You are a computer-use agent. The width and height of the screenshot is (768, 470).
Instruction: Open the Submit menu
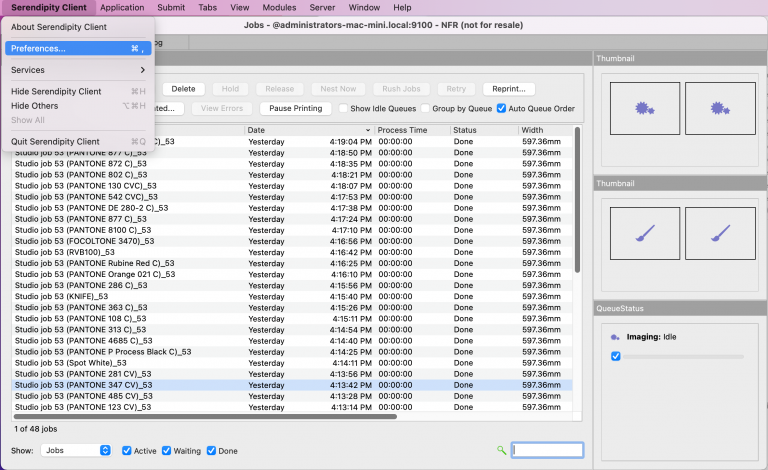pyautogui.click(x=171, y=7)
